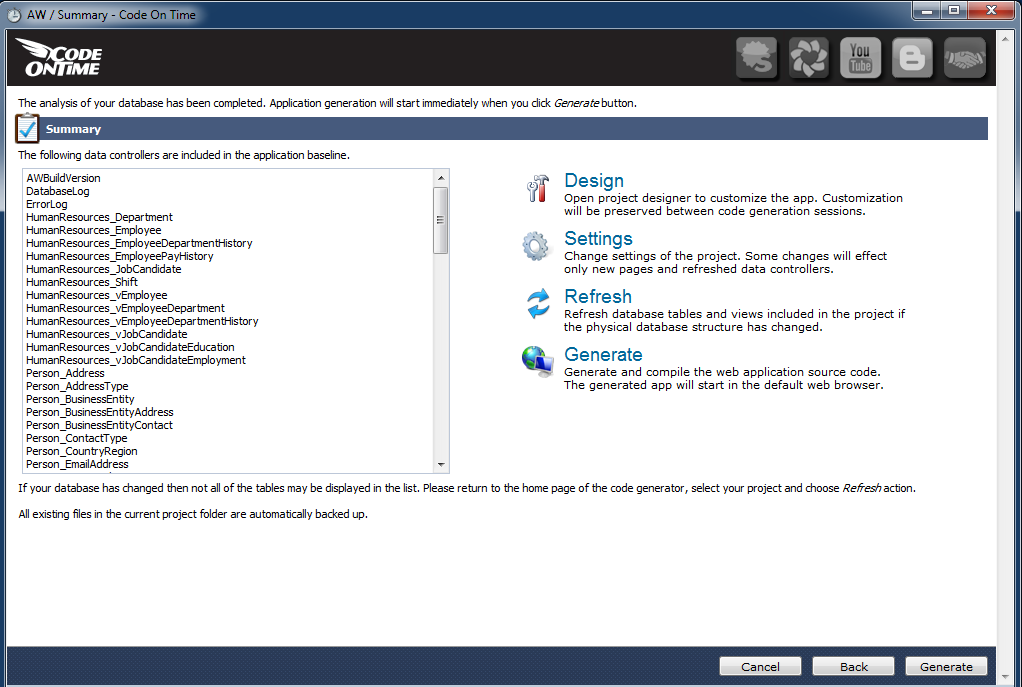Select HumanResources_EmployeePayHistory controller
The height and width of the screenshot is (687, 1022).
click(120, 256)
